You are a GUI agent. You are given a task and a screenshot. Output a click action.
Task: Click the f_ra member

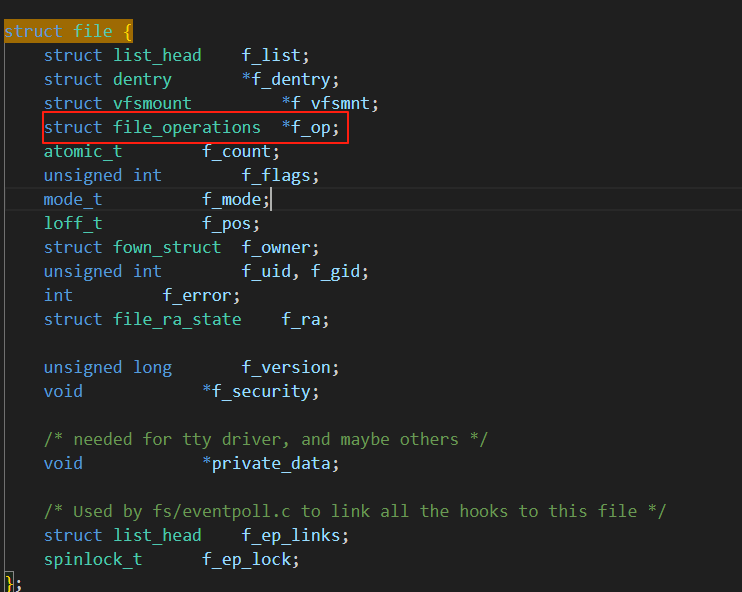coord(301,319)
